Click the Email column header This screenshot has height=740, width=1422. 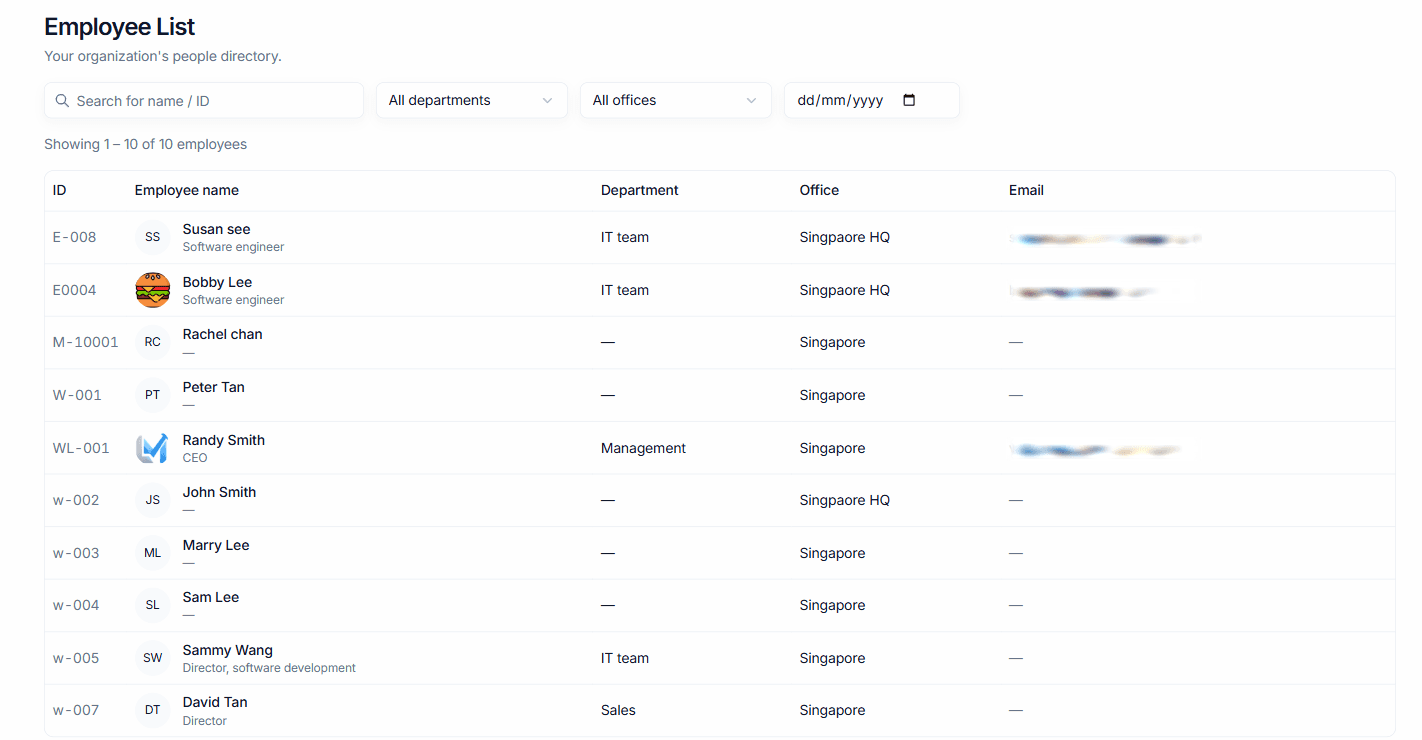coord(1026,190)
